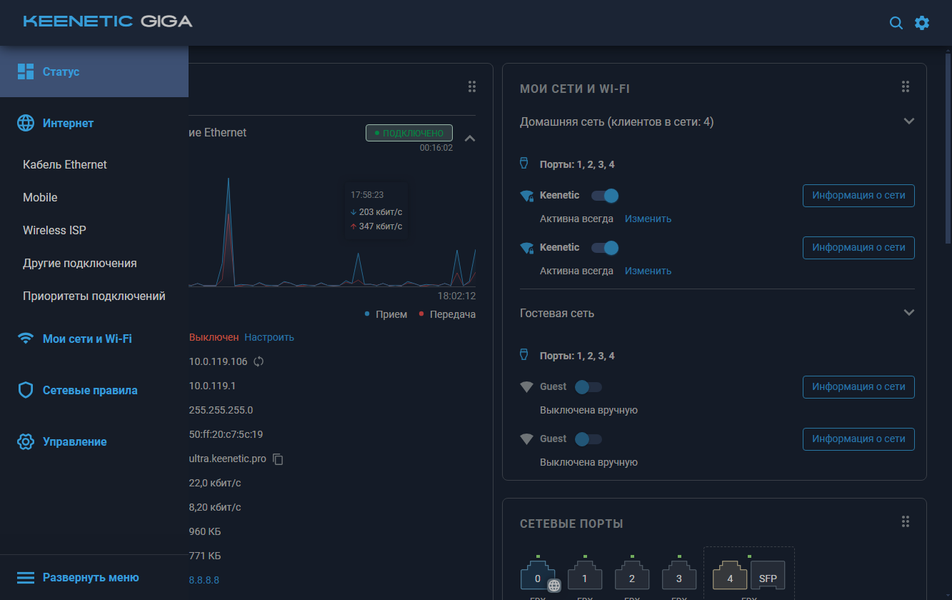Click the Настроить link
Image resolution: width=952 pixels, height=600 pixels.
[269, 337]
